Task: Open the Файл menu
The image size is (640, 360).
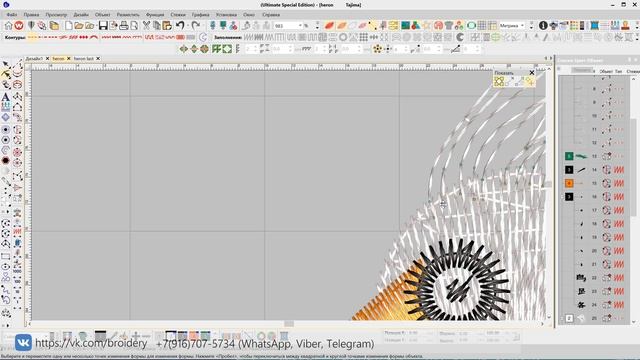Action: point(11,15)
